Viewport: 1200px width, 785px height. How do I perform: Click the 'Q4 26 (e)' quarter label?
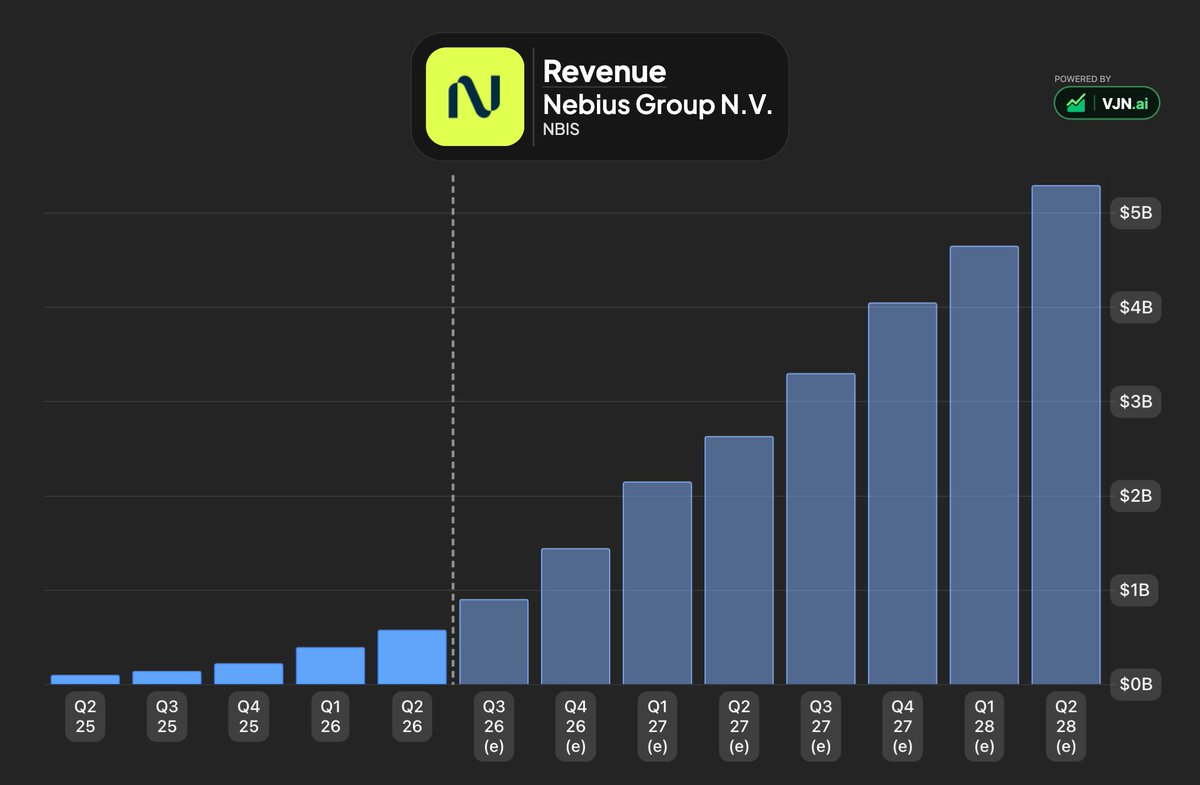pos(575,726)
